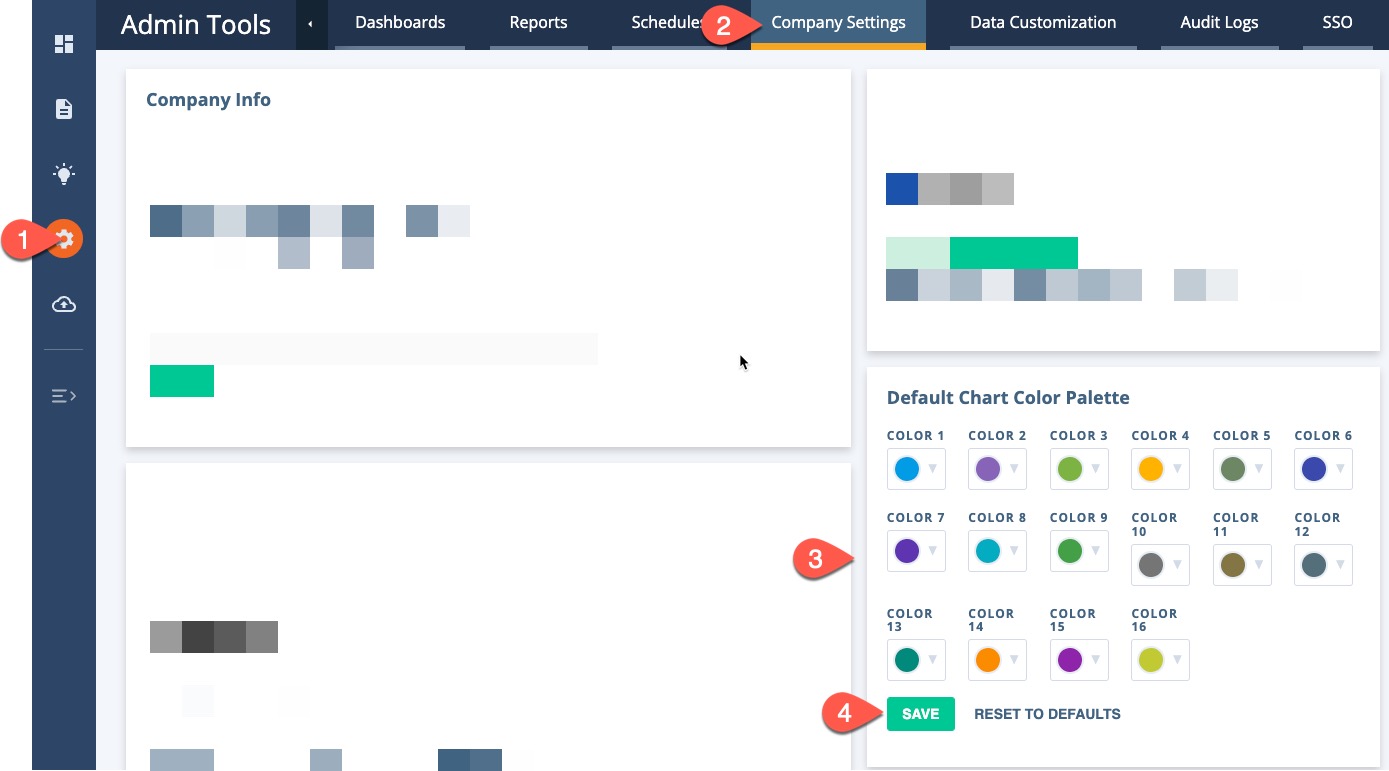Screen dimensions: 1389x771
Task: Click the Color 9 green swatch
Action: click(1070, 551)
